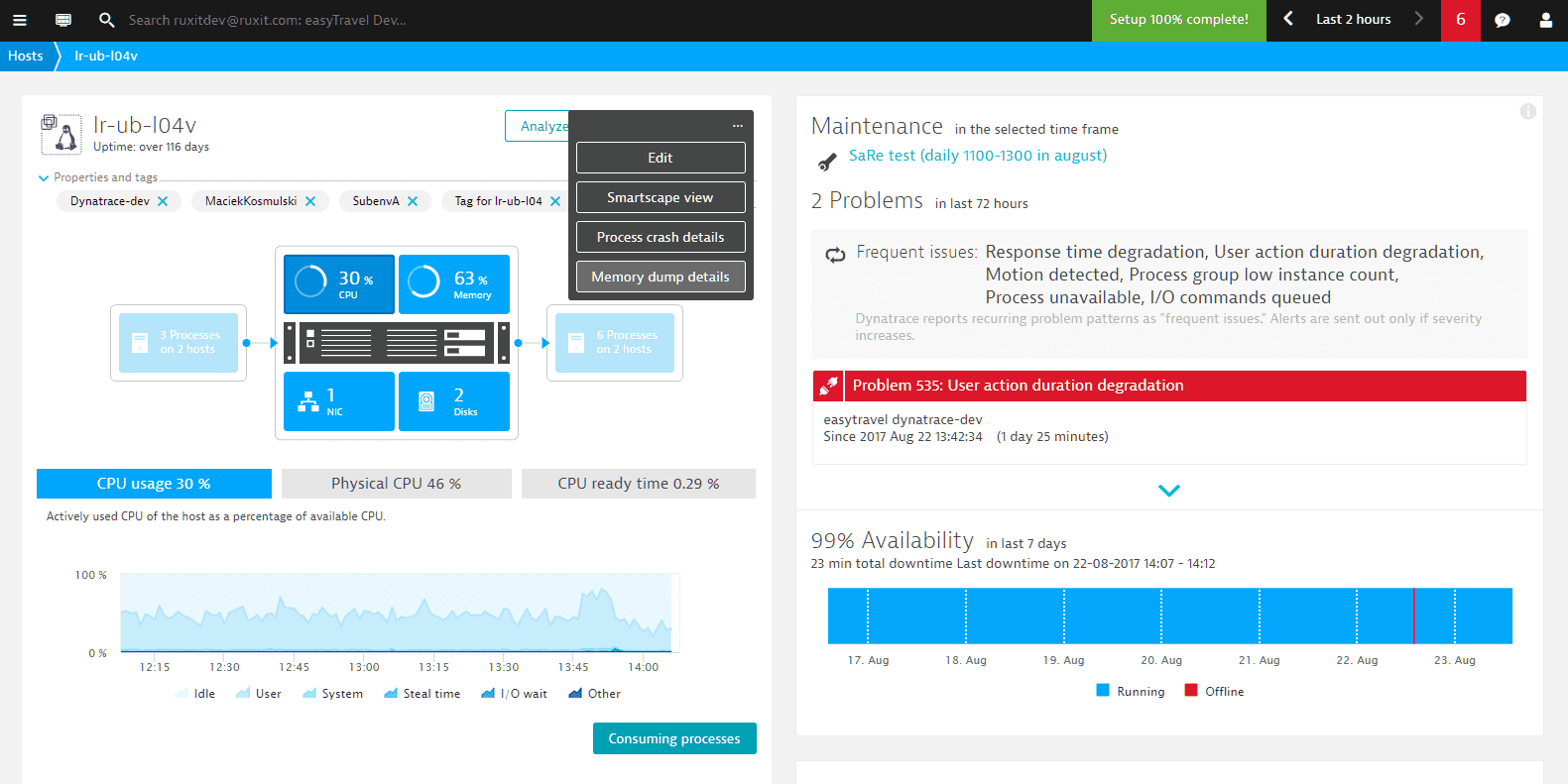
Task: Open the user account icon
Action: pos(1545,20)
